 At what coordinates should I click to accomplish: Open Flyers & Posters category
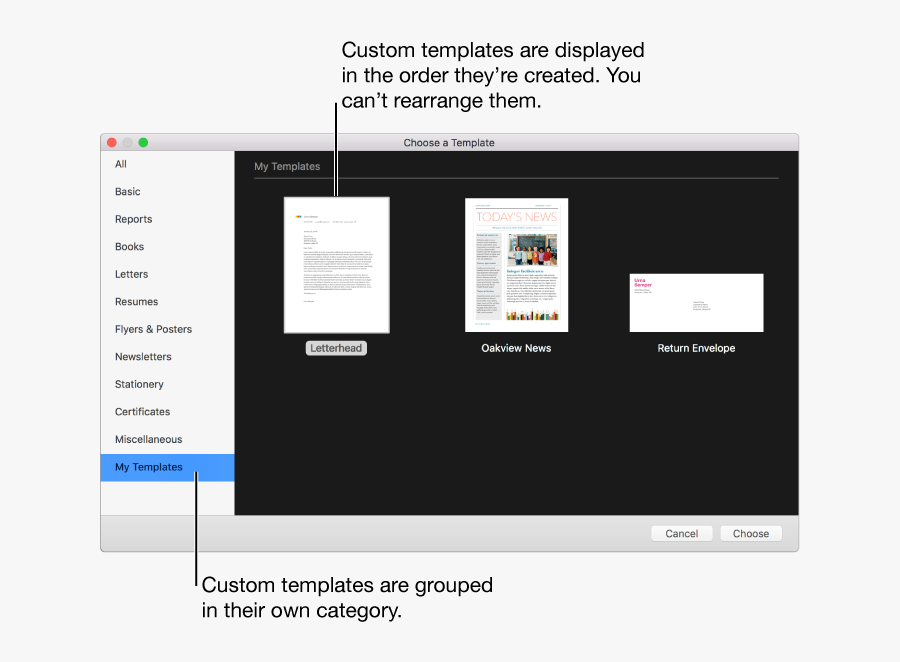[167, 330]
